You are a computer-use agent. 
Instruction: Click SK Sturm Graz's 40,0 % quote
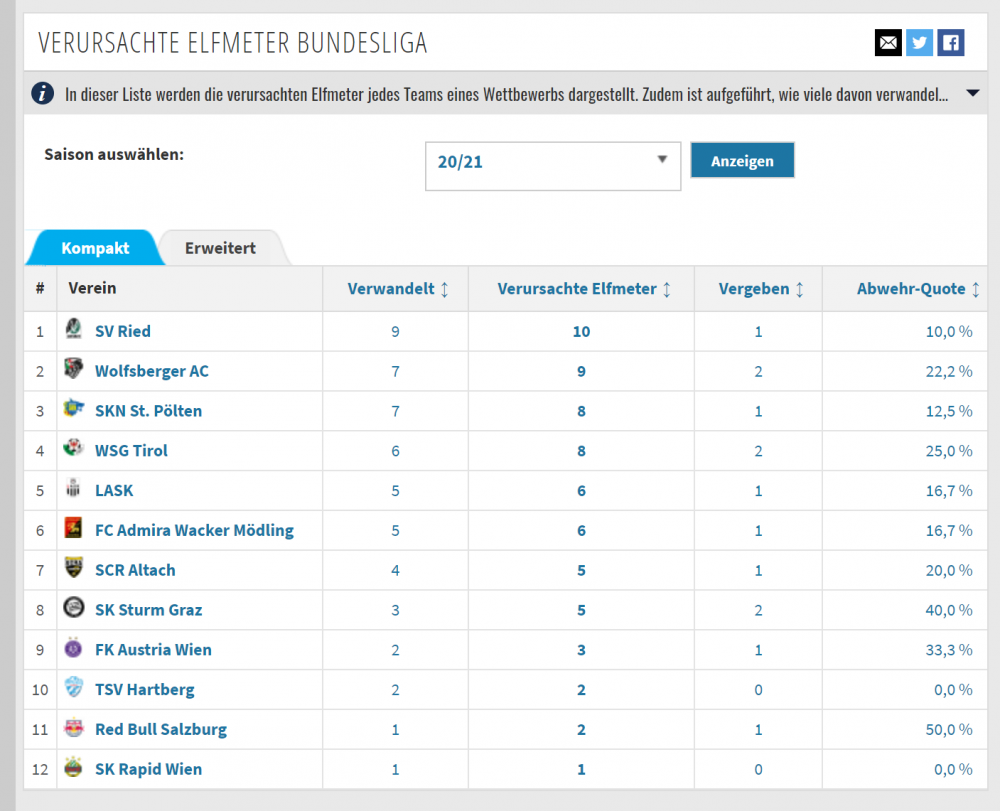tap(949, 610)
